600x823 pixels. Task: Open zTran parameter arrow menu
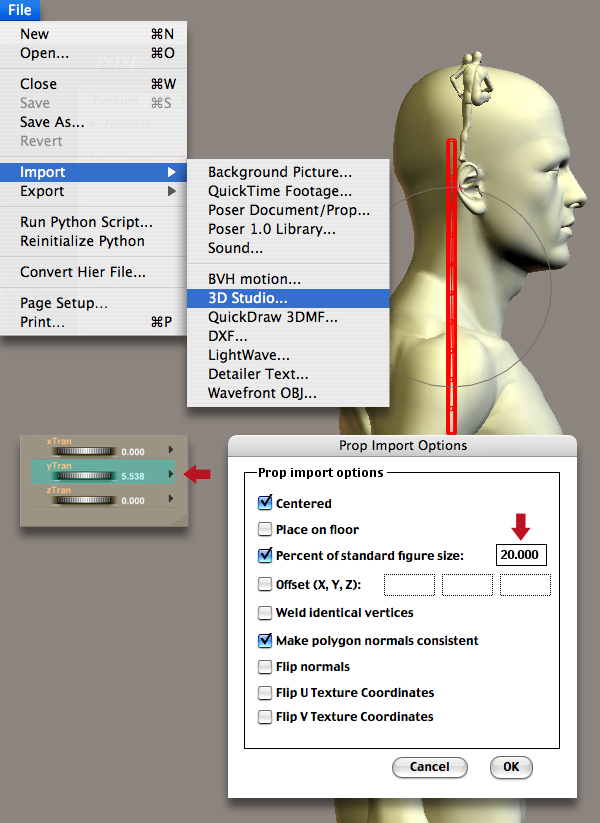pos(171,498)
